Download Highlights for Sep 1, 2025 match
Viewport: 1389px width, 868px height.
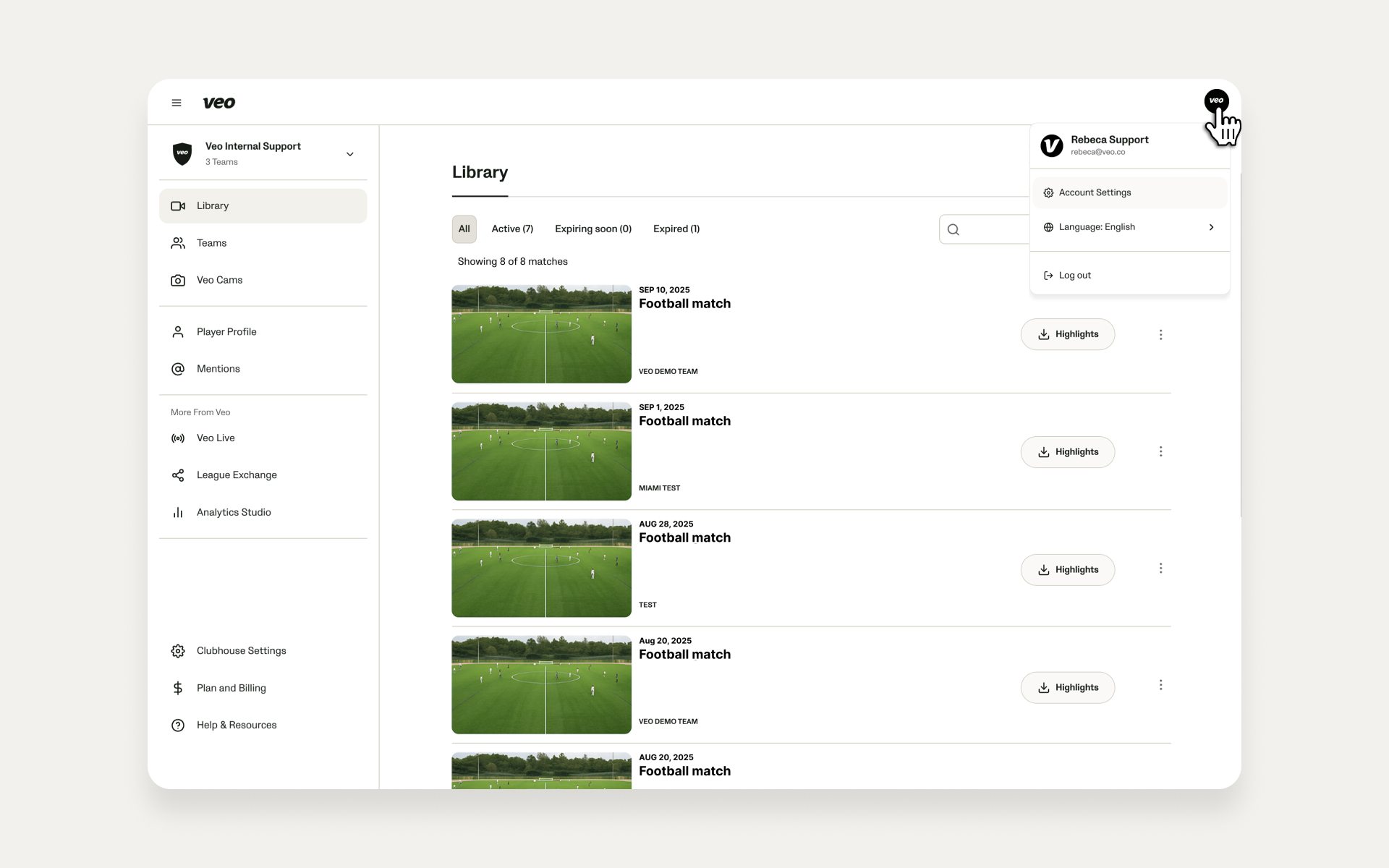(1067, 452)
